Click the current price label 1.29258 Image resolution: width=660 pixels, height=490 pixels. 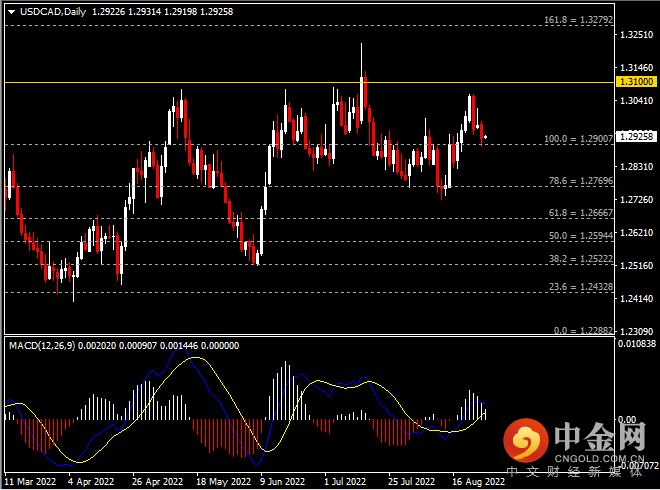click(x=636, y=136)
